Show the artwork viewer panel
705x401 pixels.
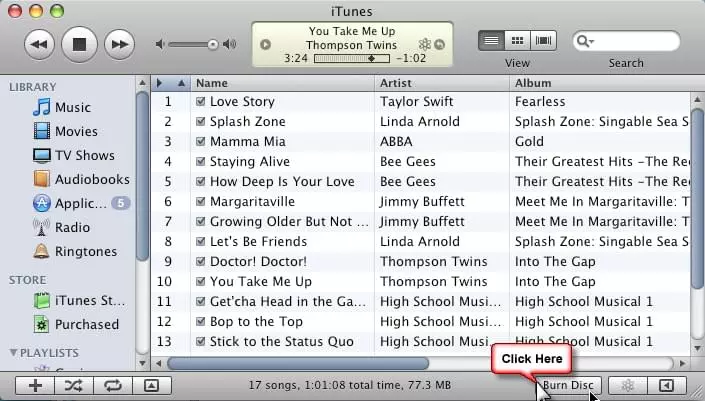[x=152, y=385]
